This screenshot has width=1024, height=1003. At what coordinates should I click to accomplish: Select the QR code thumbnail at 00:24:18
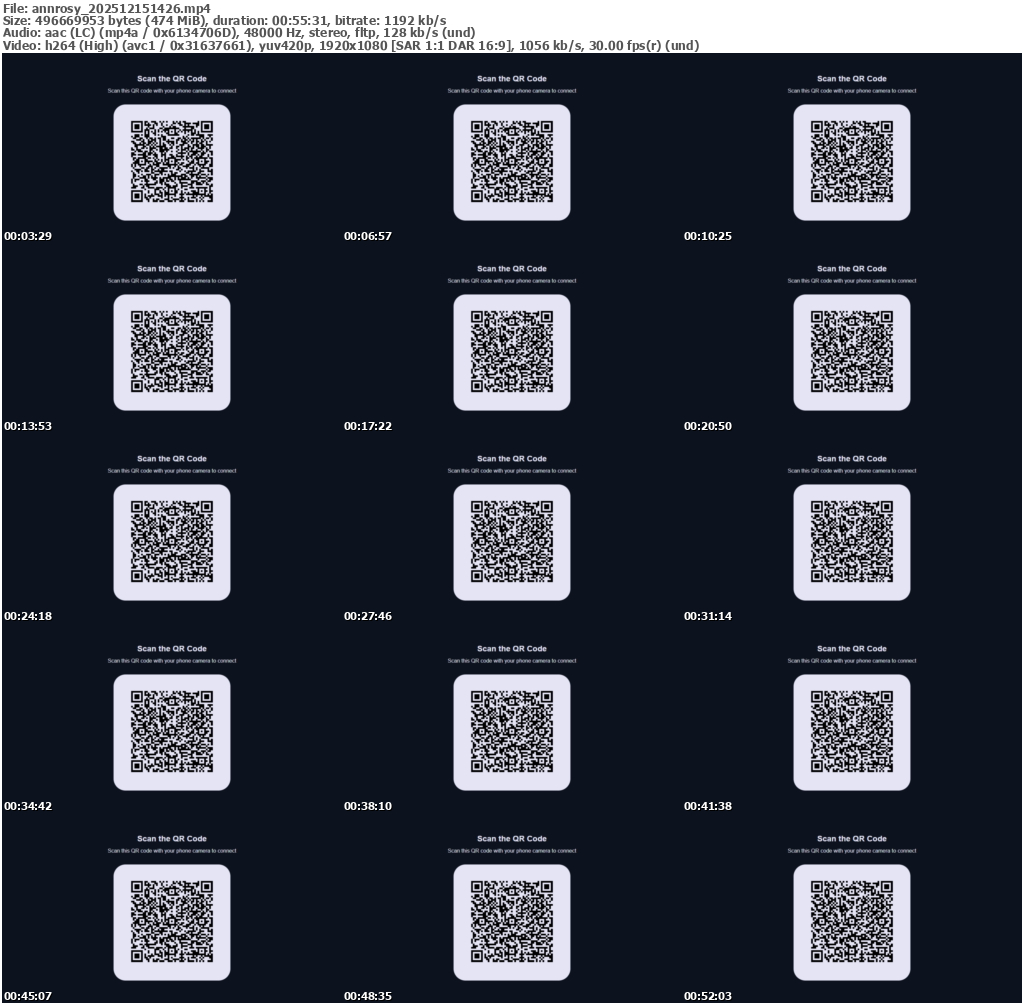click(172, 542)
